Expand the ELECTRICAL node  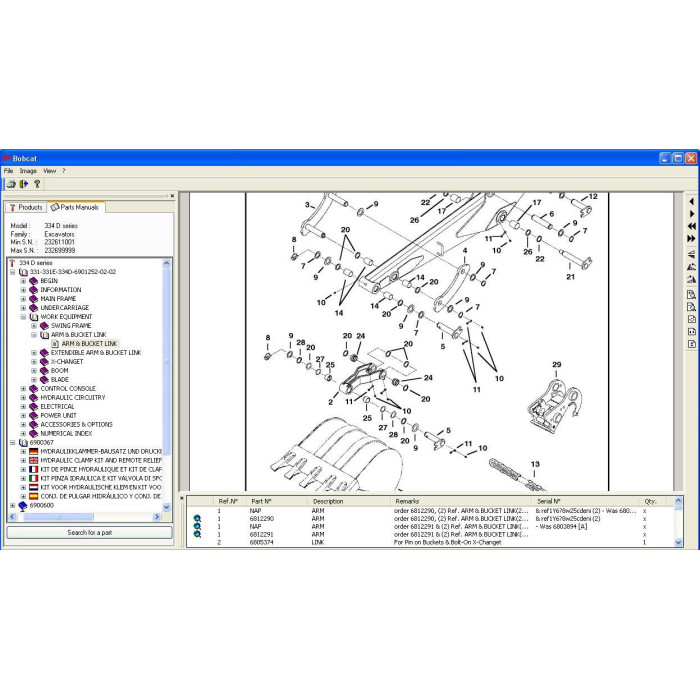(23, 406)
